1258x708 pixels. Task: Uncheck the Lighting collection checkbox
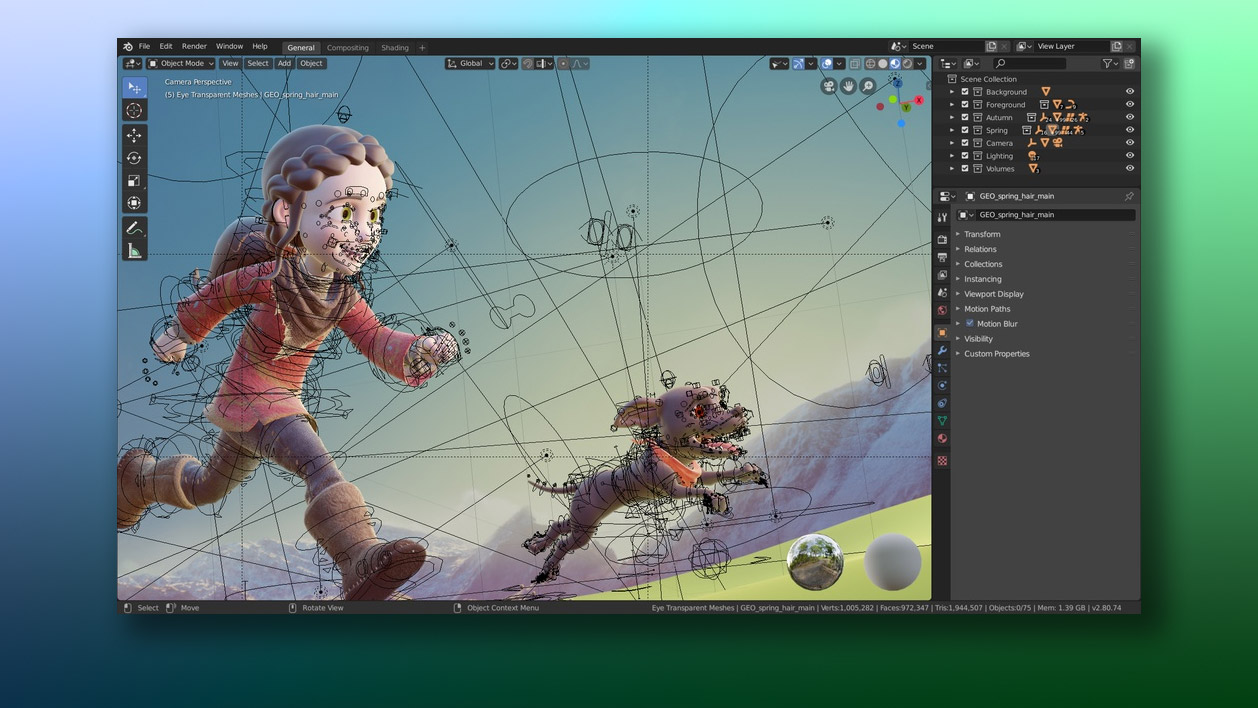tap(965, 156)
